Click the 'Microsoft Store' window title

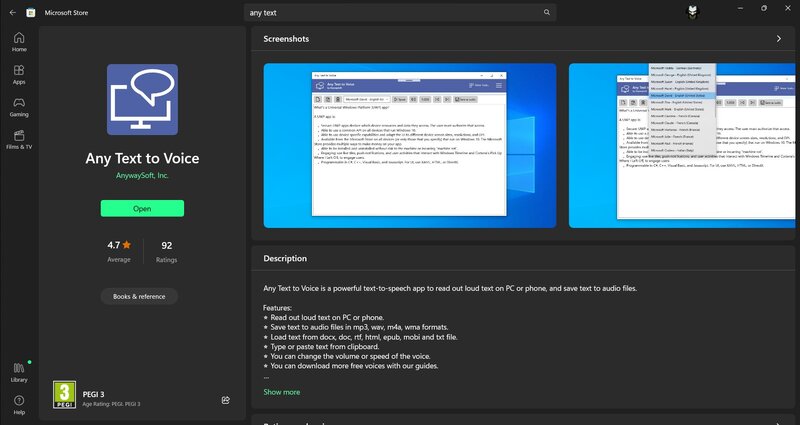point(66,13)
